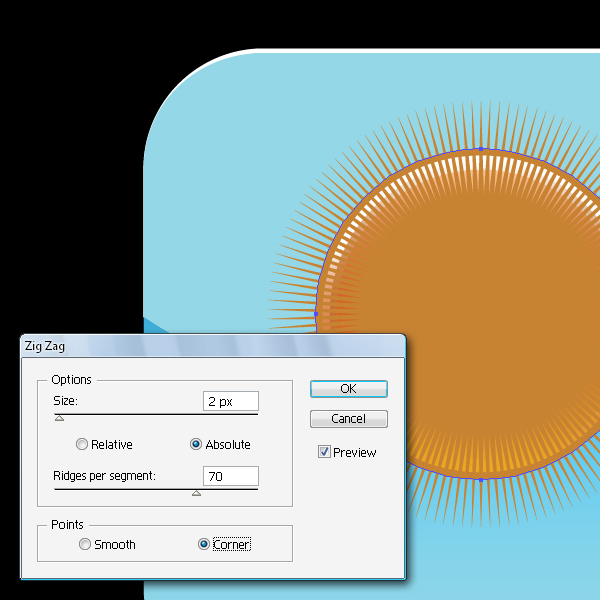Click the Zig Zag dialog title bar
This screenshot has height=600, width=600.
pos(213,346)
